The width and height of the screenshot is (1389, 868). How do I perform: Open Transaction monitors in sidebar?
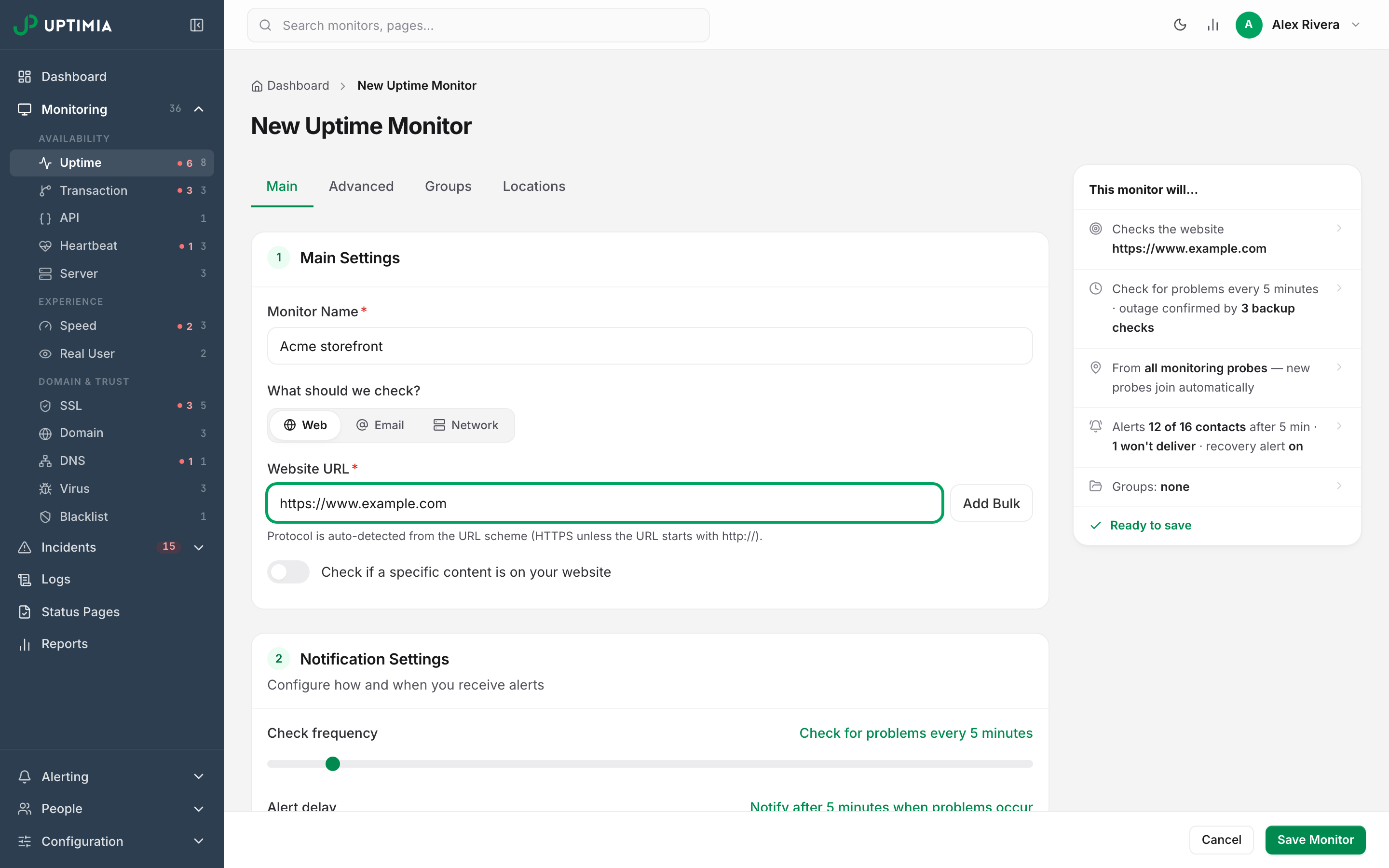pos(112,190)
